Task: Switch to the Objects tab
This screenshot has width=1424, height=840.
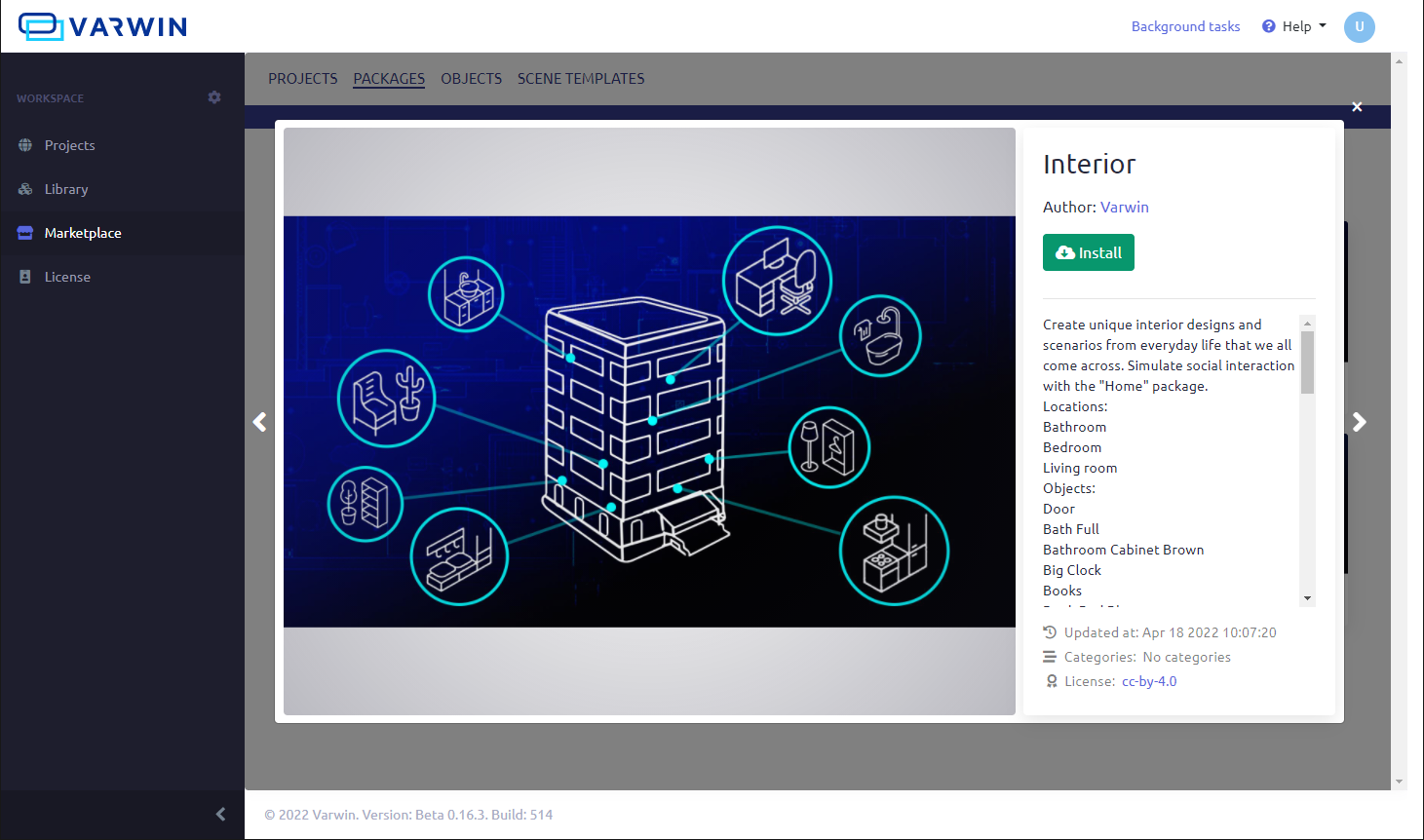Action: pos(471,79)
